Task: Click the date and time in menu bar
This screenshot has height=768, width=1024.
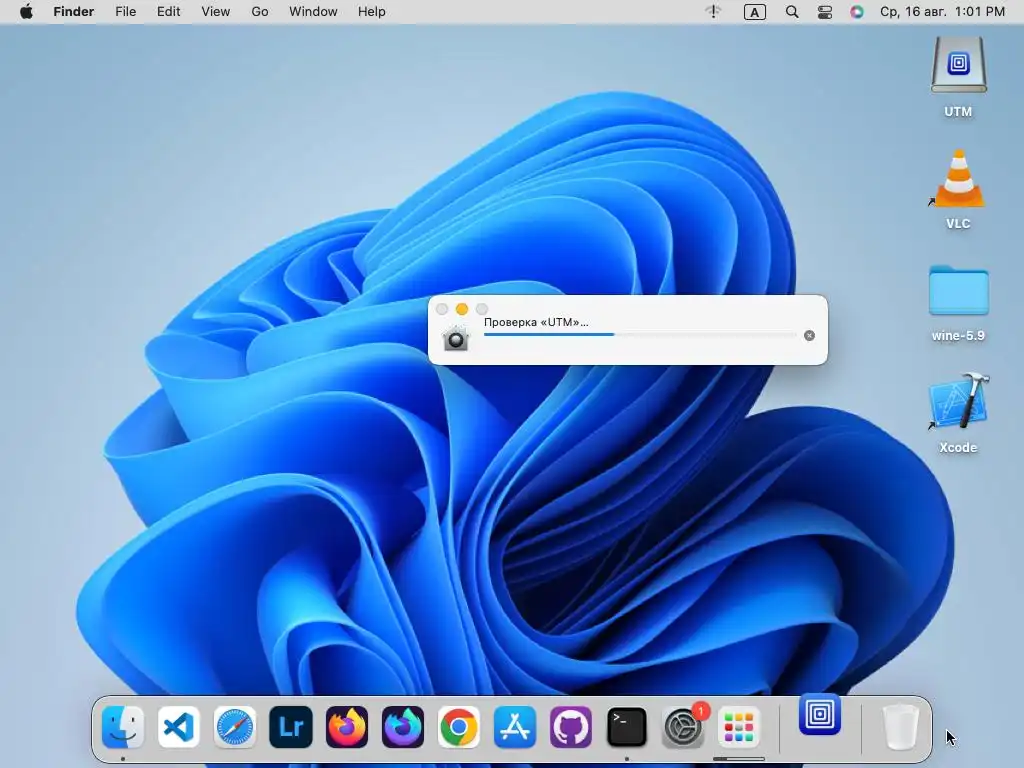Action: click(942, 12)
